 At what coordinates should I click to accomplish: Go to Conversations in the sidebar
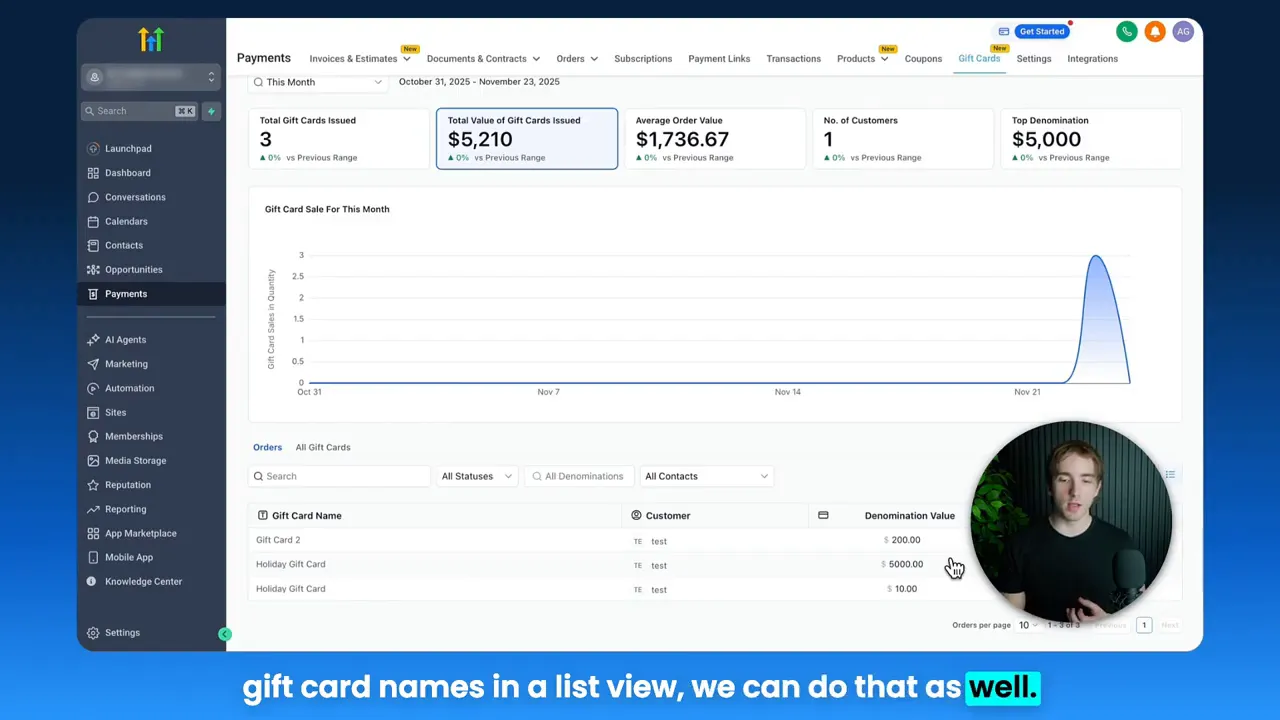pos(135,197)
